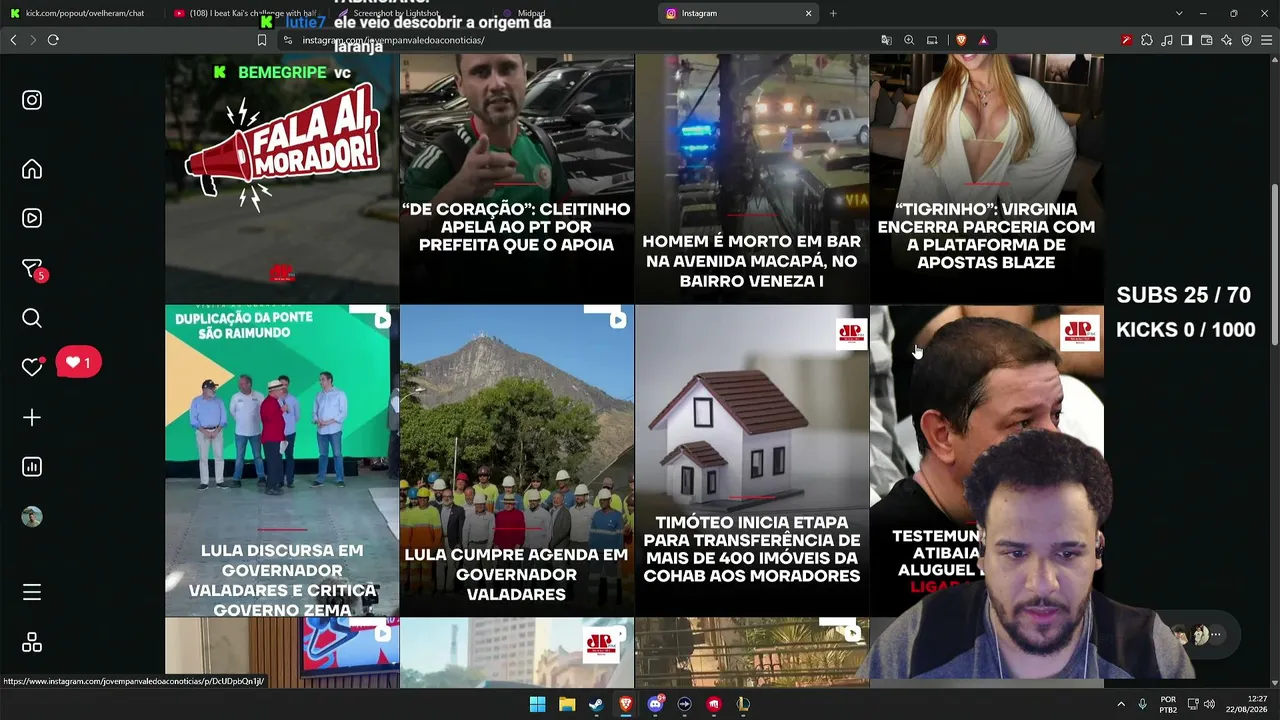This screenshot has width=1280, height=720.
Task: Open the Brave wallet icon in the toolbar
Action: 1206,40
